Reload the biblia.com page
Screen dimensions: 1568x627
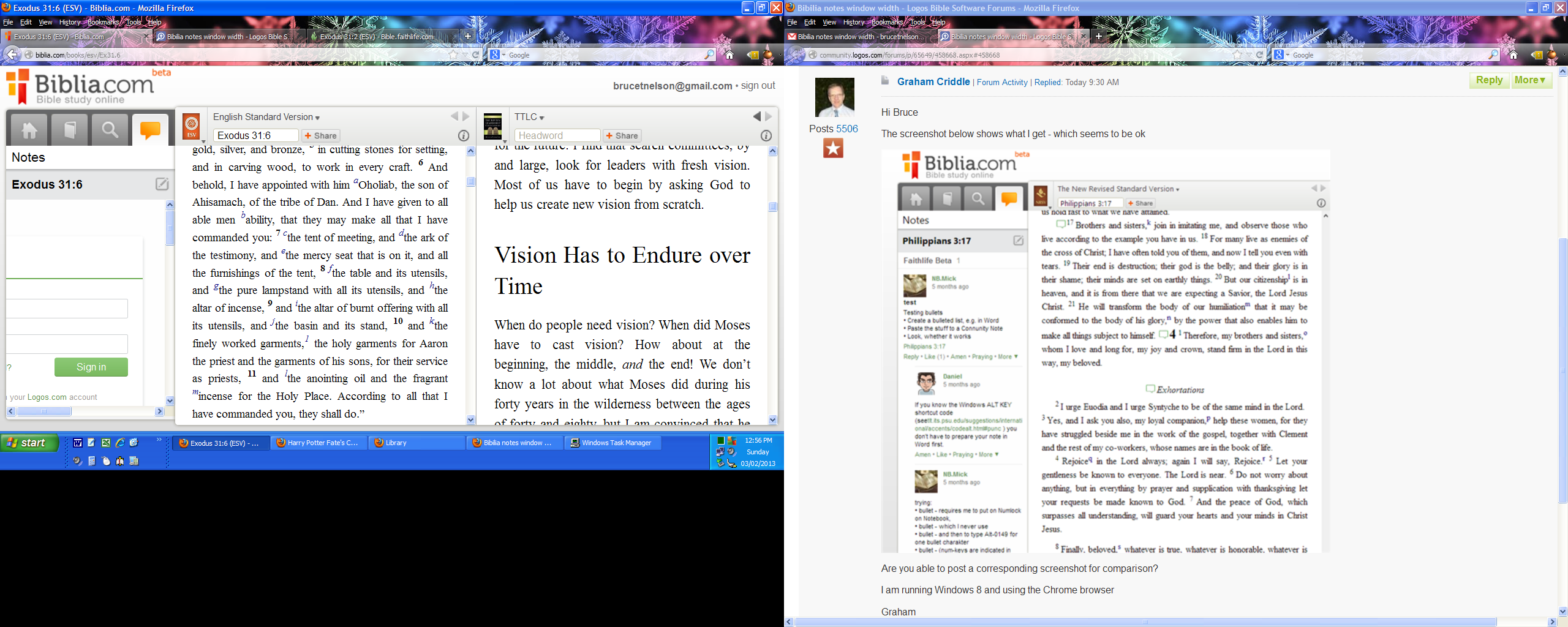click(475, 55)
